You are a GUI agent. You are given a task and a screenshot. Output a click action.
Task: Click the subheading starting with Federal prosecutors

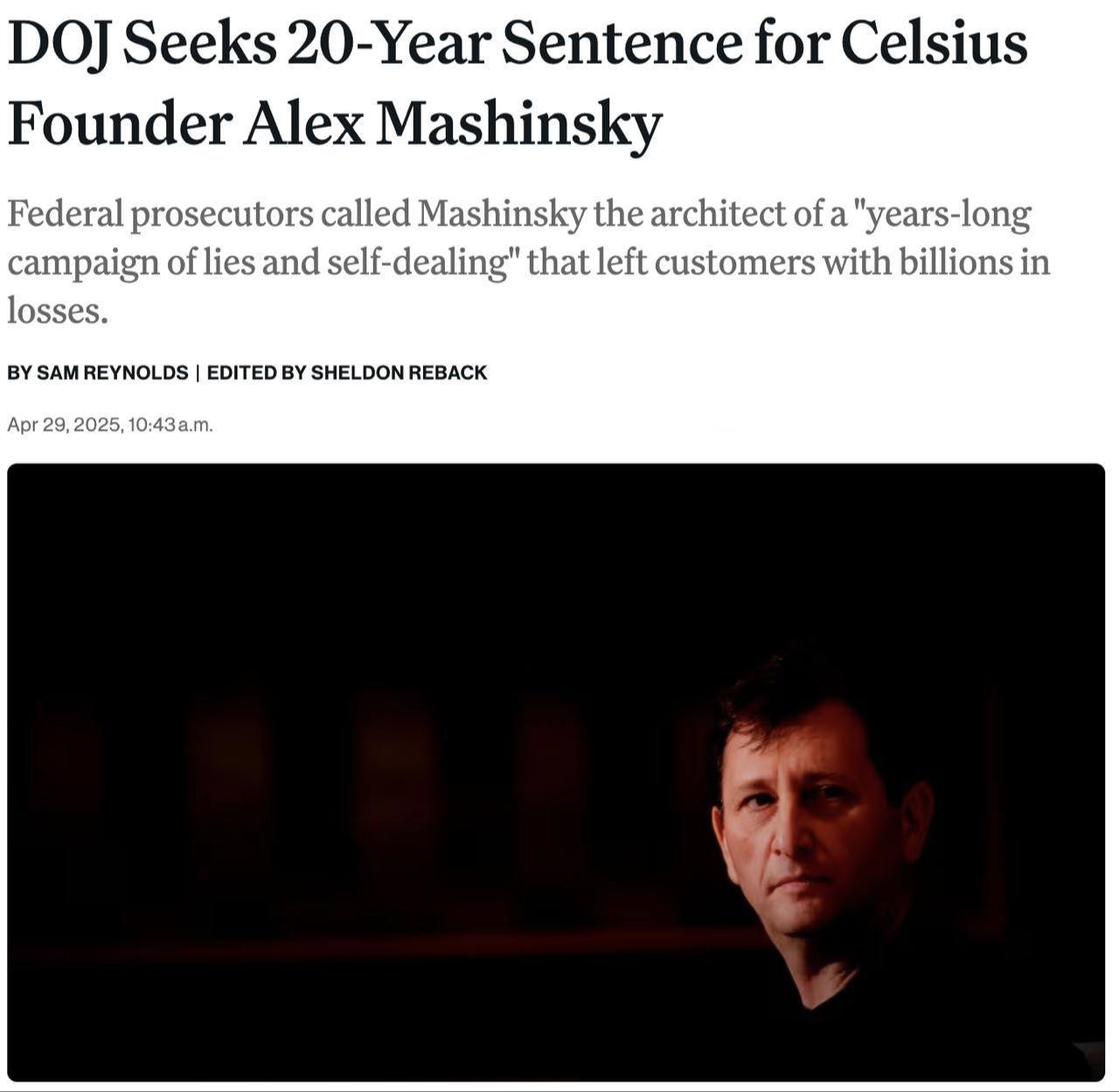coord(528,261)
